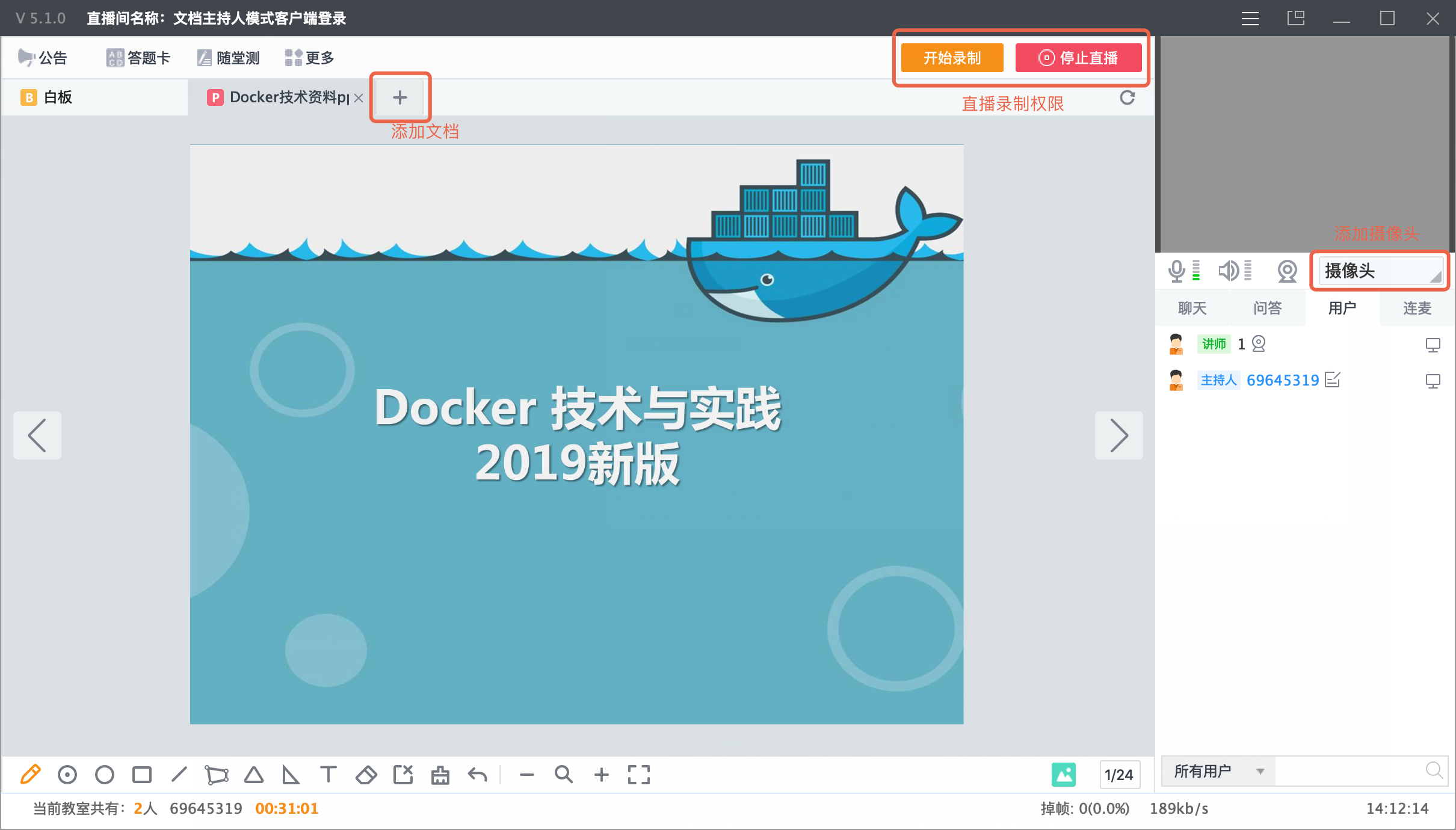Open the hamburger menu in title bar
The height and width of the screenshot is (830, 1456).
click(1250, 18)
